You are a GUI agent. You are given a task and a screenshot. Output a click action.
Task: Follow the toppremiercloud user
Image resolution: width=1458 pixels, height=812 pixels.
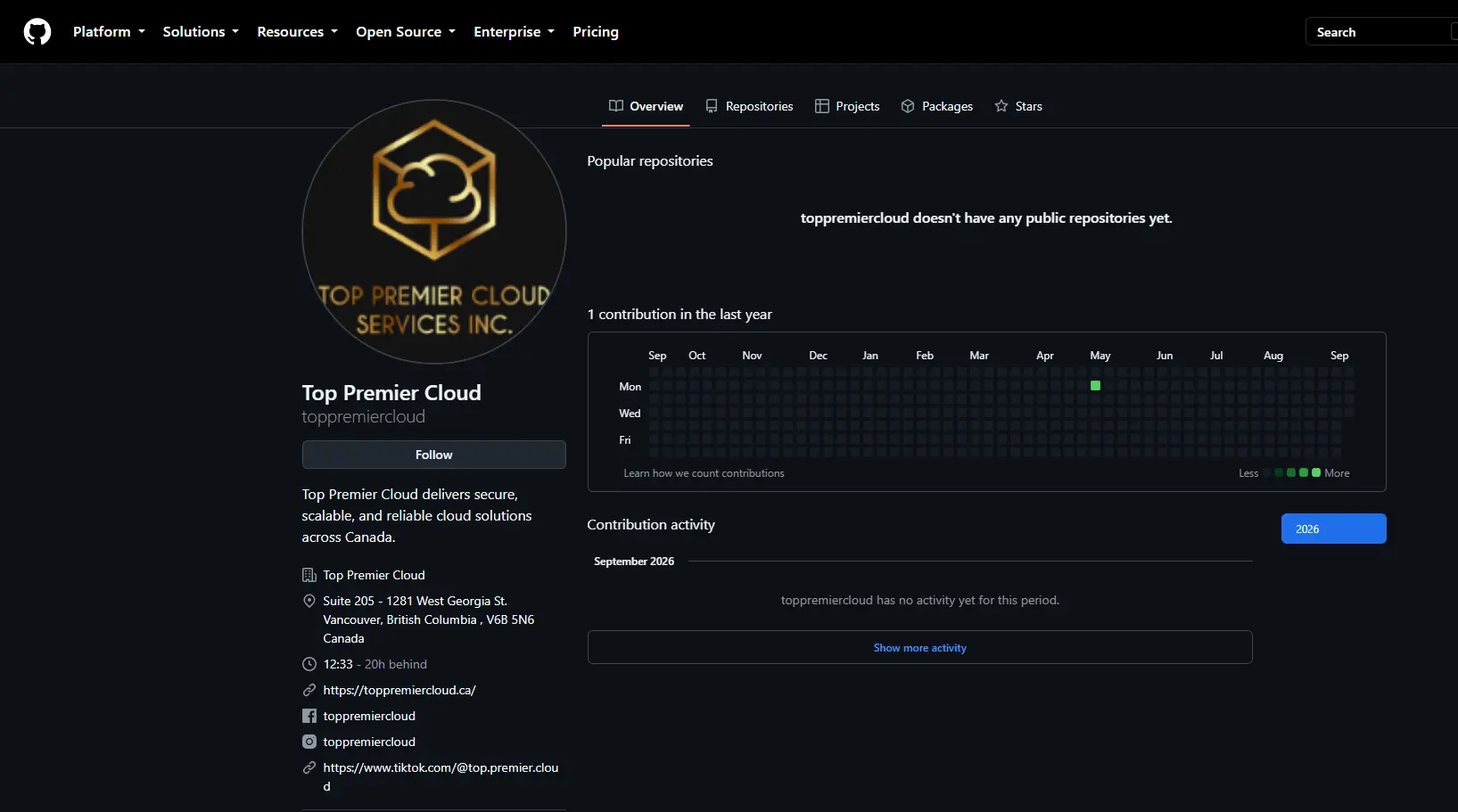click(x=434, y=455)
